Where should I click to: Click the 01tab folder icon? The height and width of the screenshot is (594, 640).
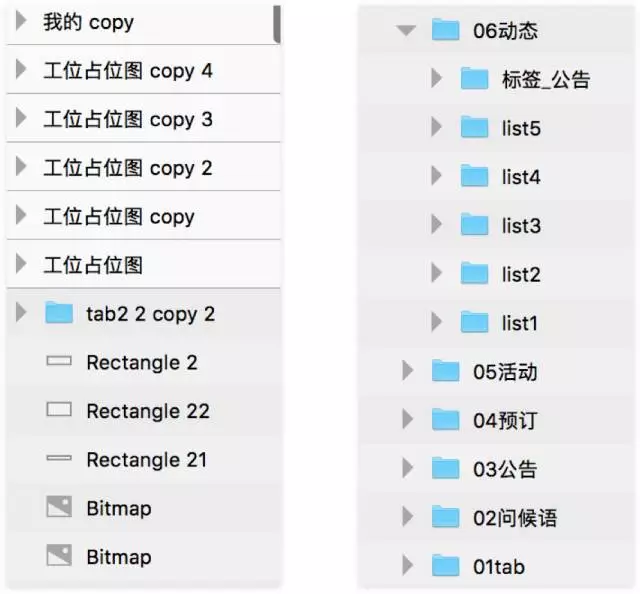[x=445, y=566]
